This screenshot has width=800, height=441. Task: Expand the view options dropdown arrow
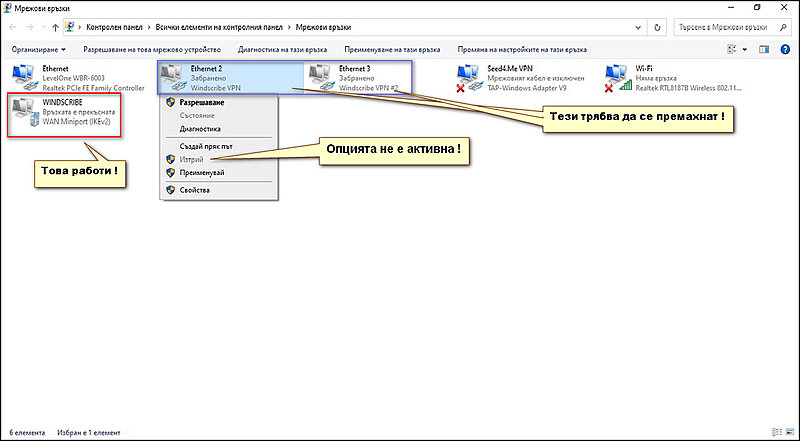tap(744, 50)
